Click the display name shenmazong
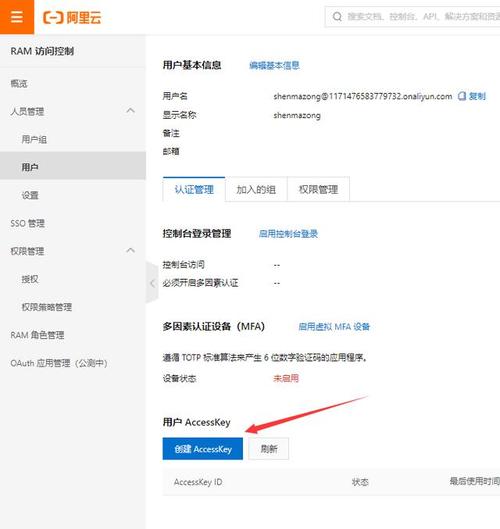500x529 pixels. pyautogui.click(x=297, y=115)
